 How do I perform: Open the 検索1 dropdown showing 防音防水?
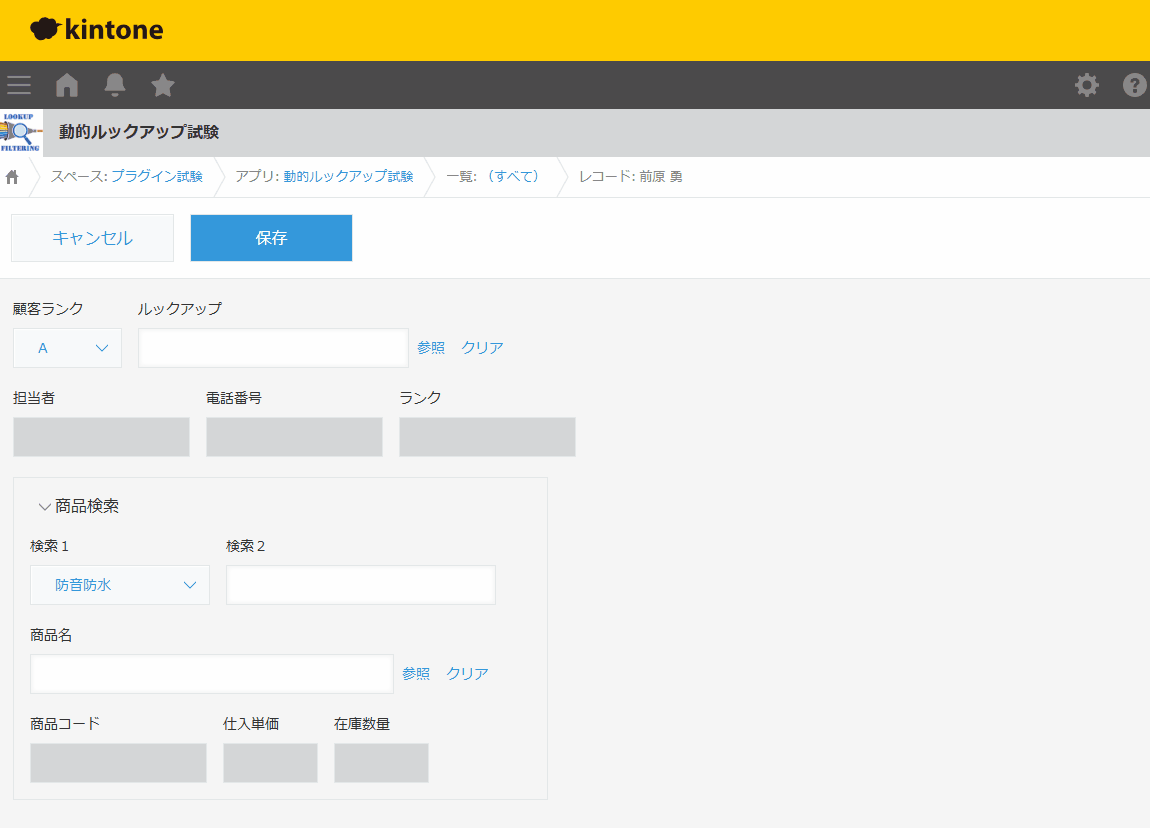(120, 585)
